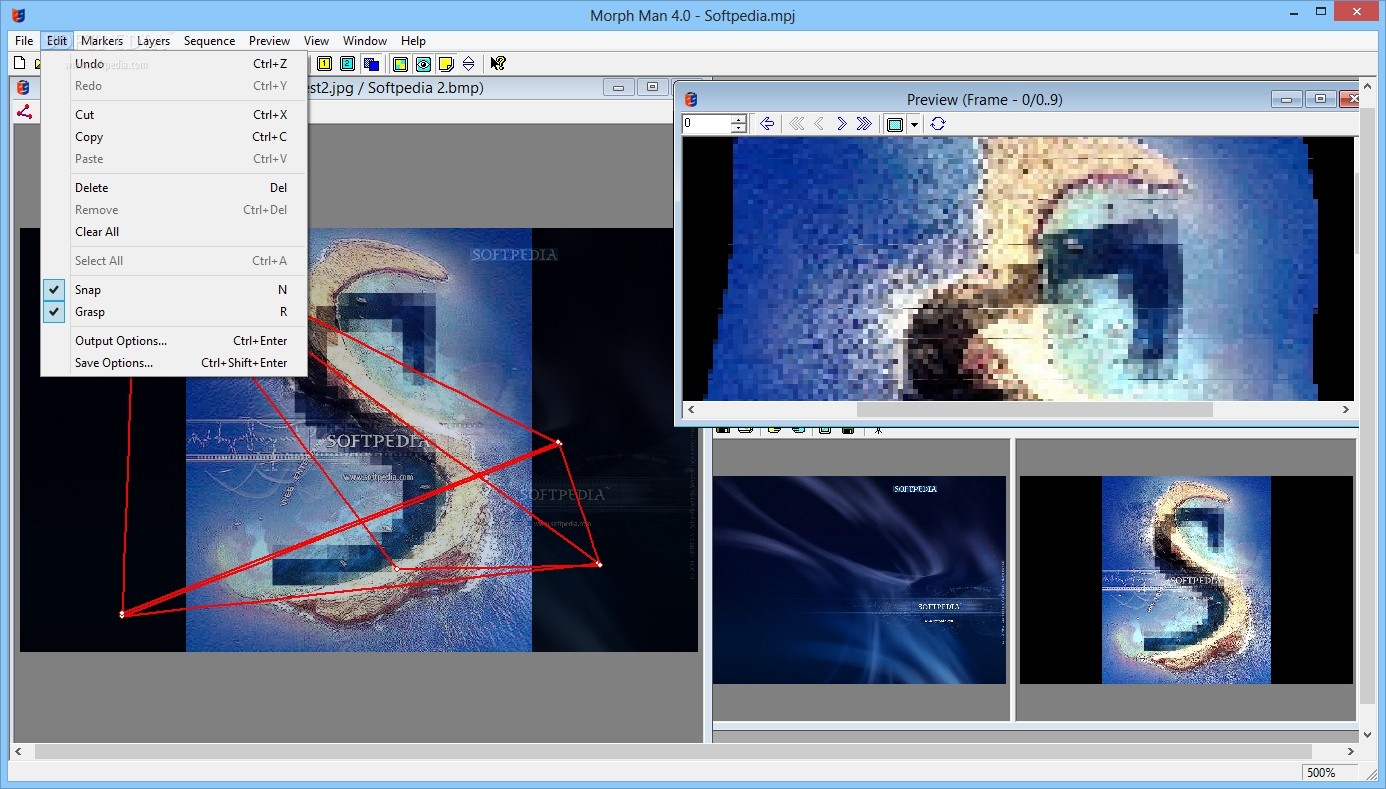1386x789 pixels.
Task: Click the main window vertical scrollbar's down arrow
Action: coord(1369,733)
